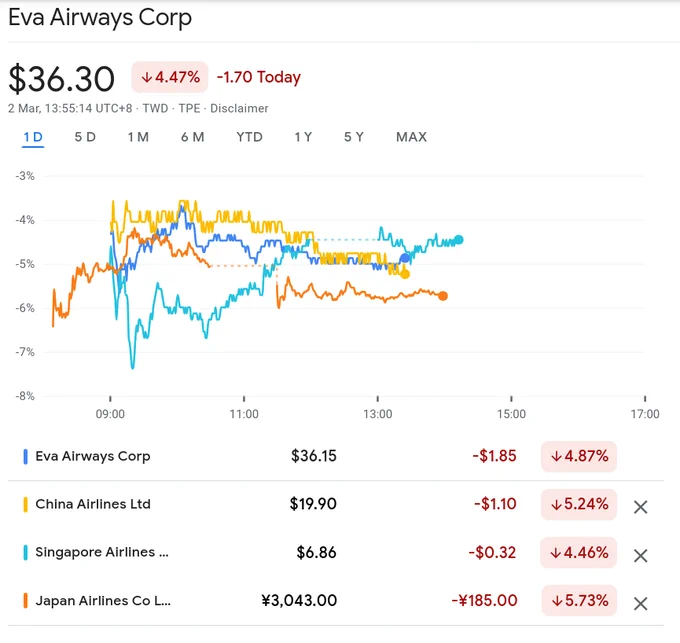Click the 5.73% badge for Japan Airlines
The width and height of the screenshot is (680, 643).
pos(579,601)
